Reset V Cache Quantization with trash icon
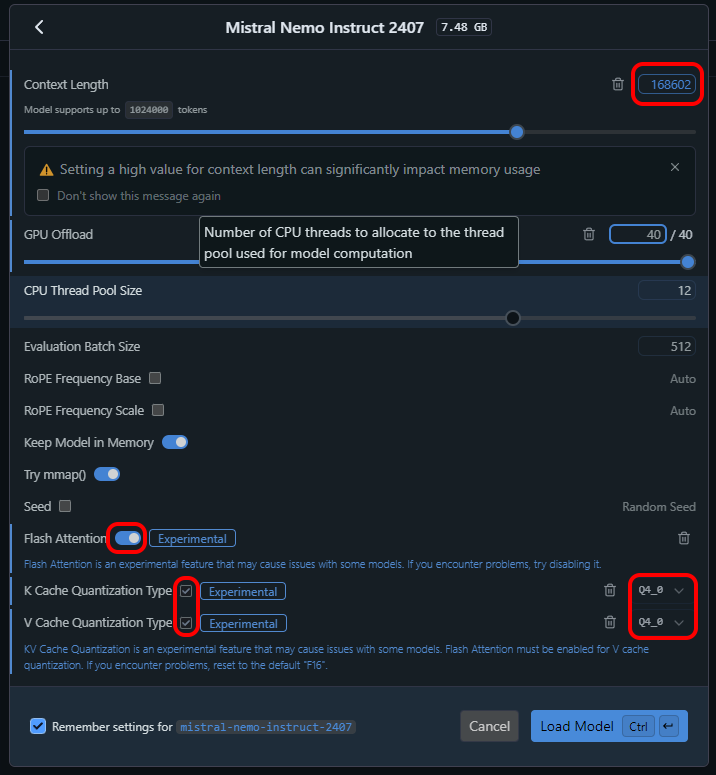The width and height of the screenshot is (716, 775). tap(610, 622)
